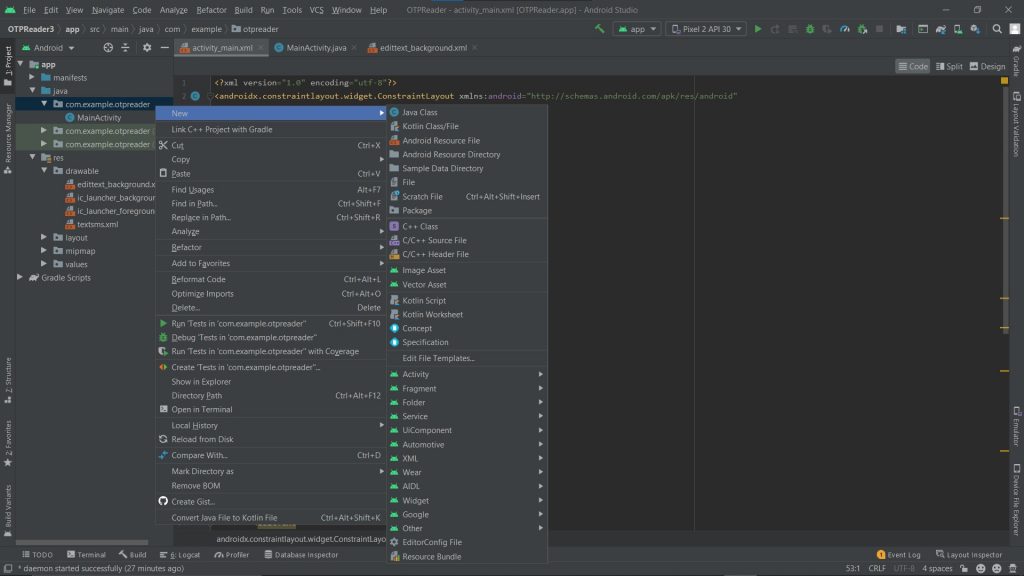This screenshot has height=576, width=1024.
Task: Open the Project Structure folder icon in the toolbar
Action: point(901,29)
